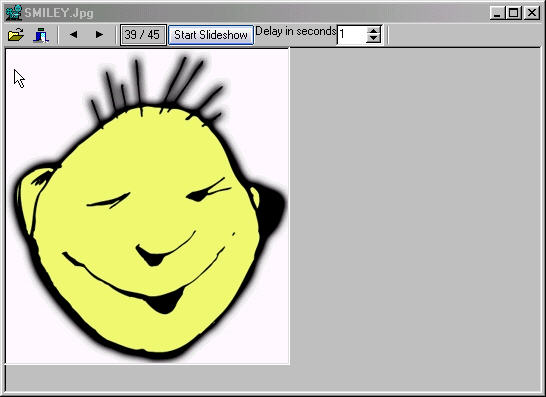
Task: Close the SMILEY.Jpg window
Action: (532, 13)
